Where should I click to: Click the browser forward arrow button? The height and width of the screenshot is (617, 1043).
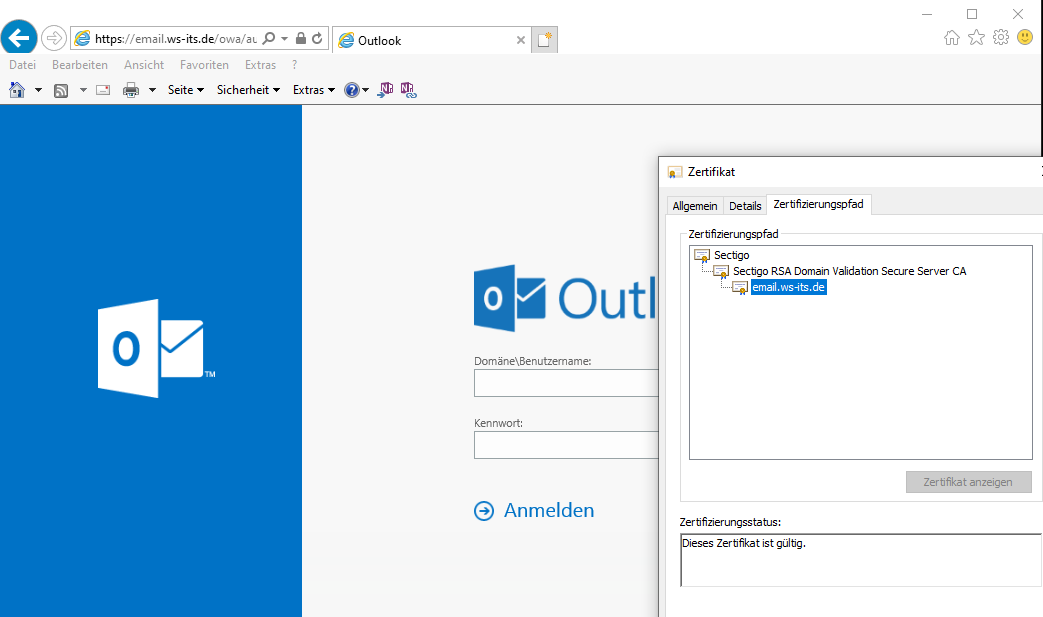(x=54, y=38)
